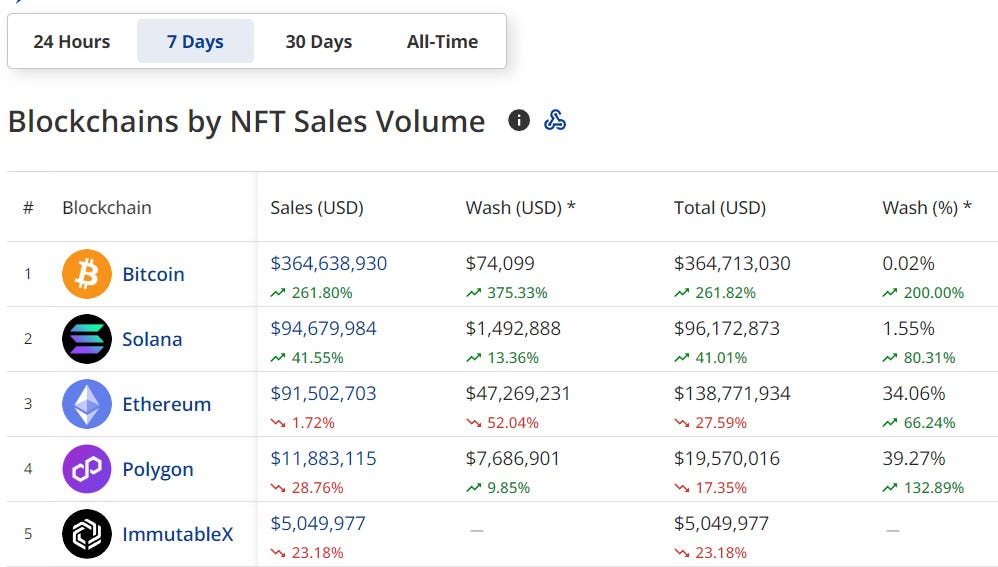The width and height of the screenshot is (998, 567).
Task: Open the All-Time tab
Action: (442, 41)
